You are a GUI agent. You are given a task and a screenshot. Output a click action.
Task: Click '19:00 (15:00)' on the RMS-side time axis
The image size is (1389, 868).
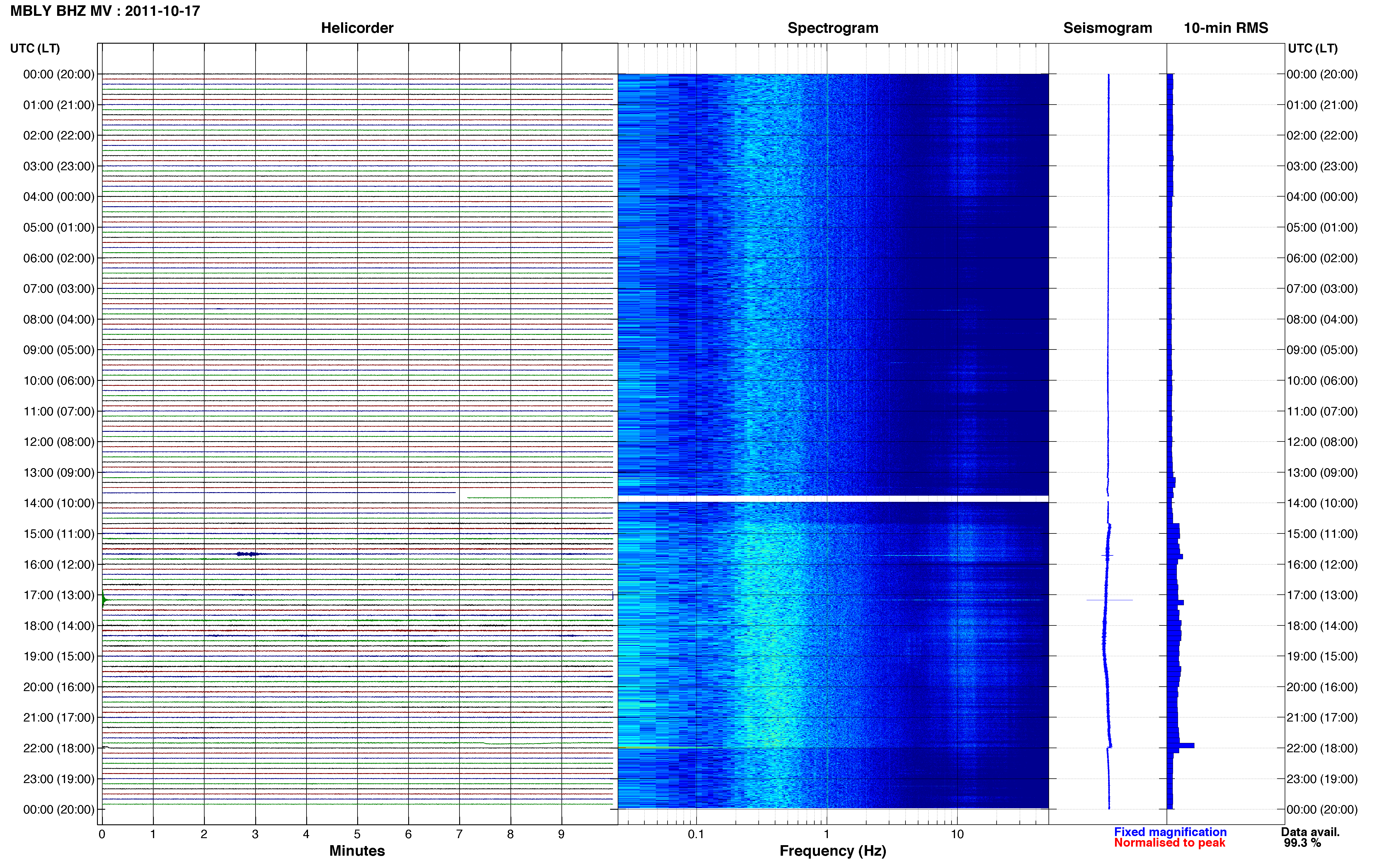tap(1322, 657)
